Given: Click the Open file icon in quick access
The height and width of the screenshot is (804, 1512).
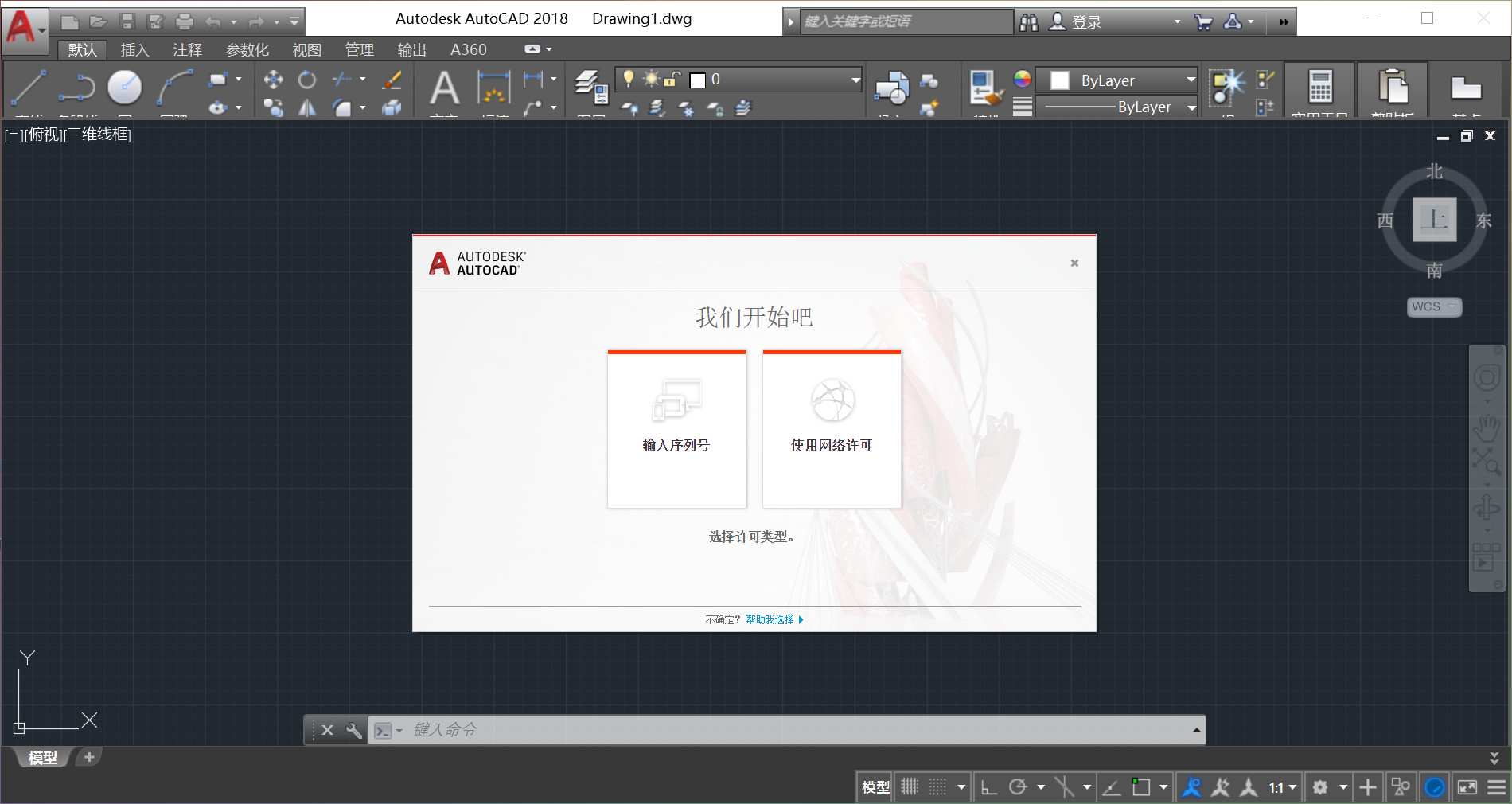Looking at the screenshot, I should pyautogui.click(x=98, y=22).
